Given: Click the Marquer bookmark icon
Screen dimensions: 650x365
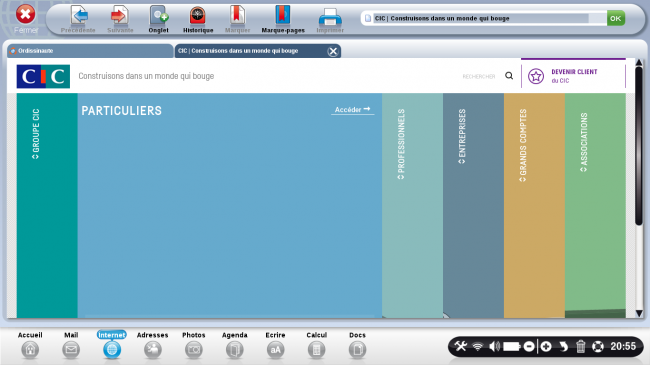Looking at the screenshot, I should (238, 16).
